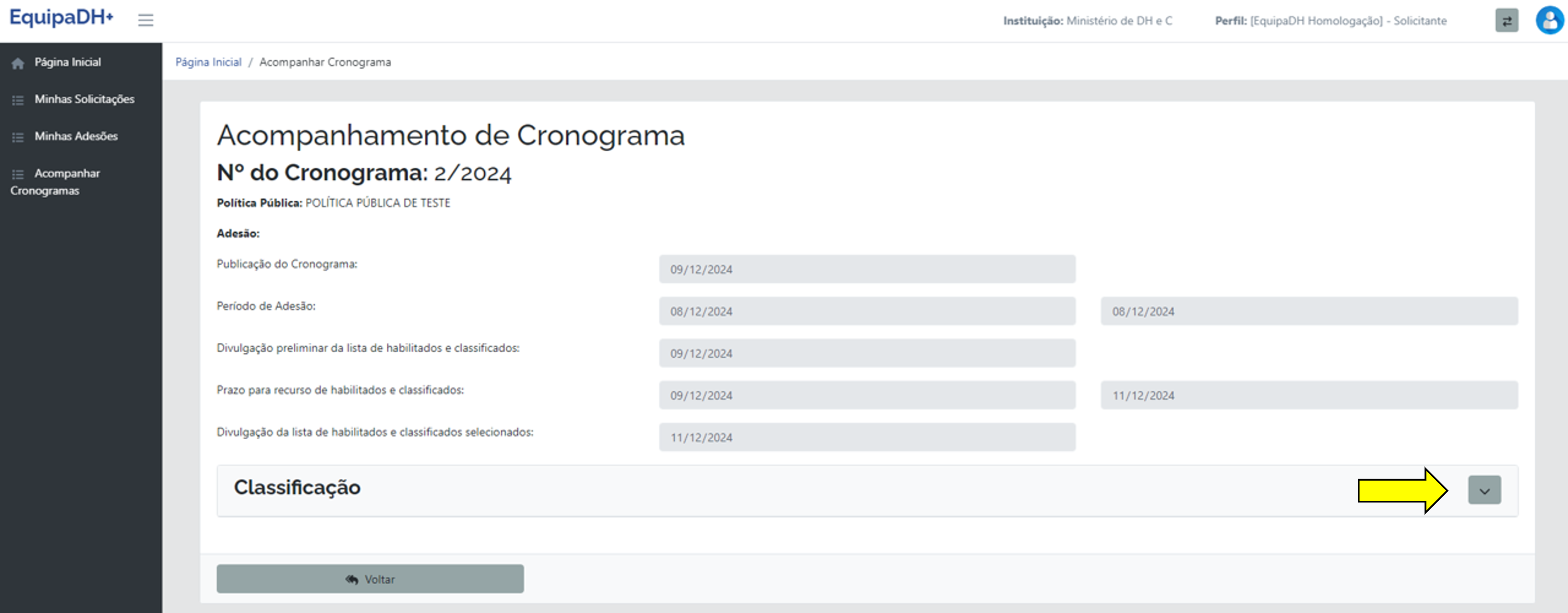1568x613 pixels.
Task: Click the home icon in sidebar
Action: (18, 63)
